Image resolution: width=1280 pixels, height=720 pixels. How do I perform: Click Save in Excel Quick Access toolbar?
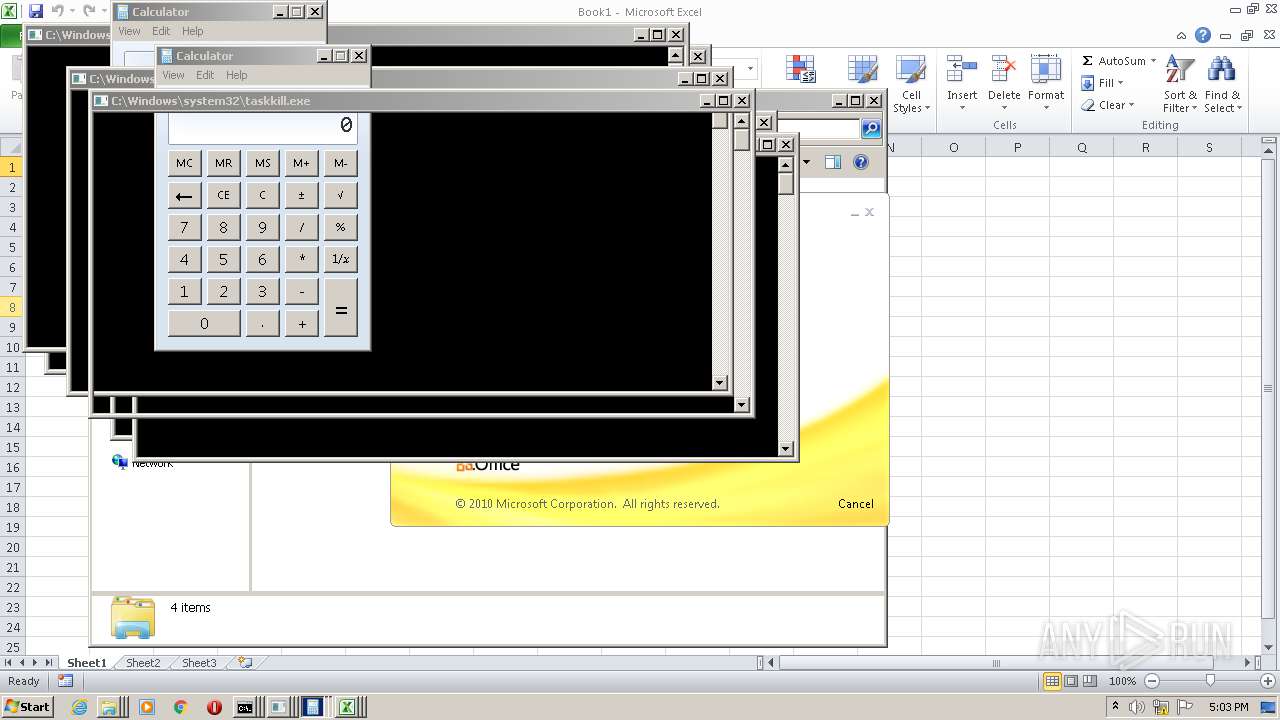(36, 11)
